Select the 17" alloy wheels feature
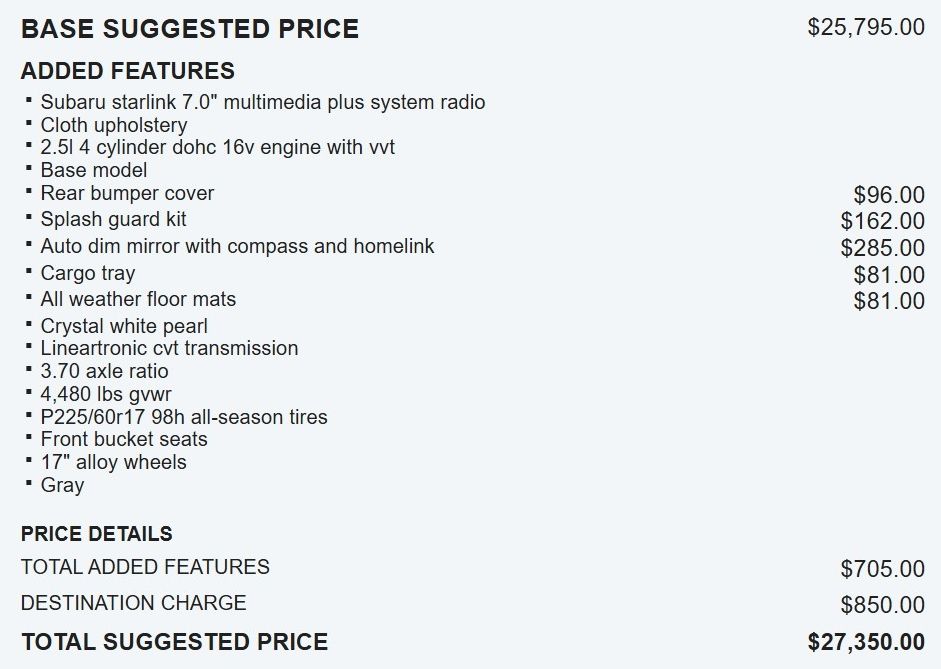Image resolution: width=941 pixels, height=669 pixels. (113, 462)
